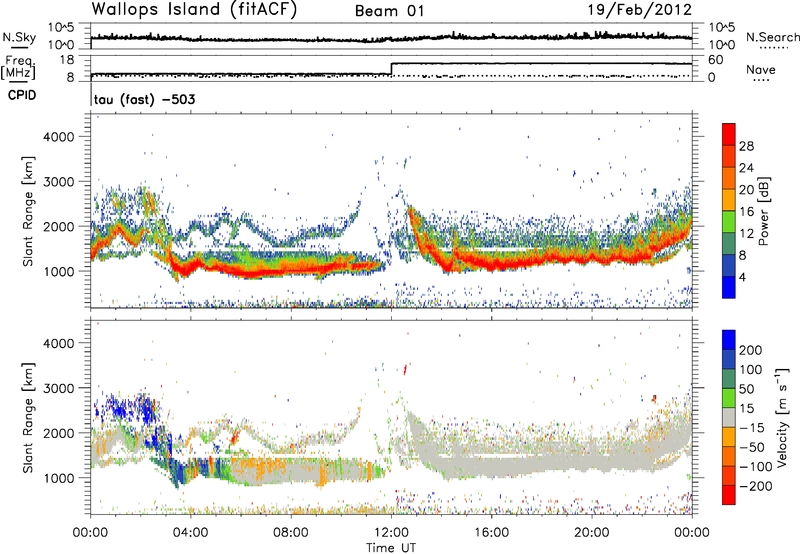
Task: Click the 'Velocity [m s-1]' colorbar label
Action: point(782,417)
